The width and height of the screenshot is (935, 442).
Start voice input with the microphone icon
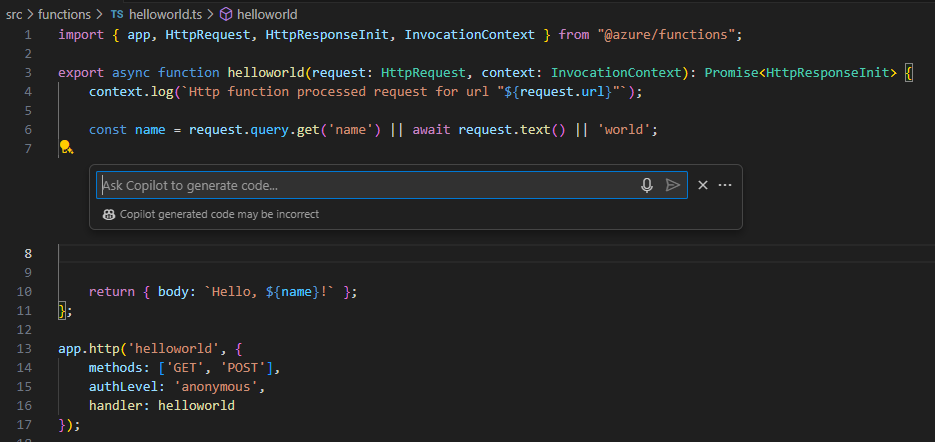click(647, 185)
